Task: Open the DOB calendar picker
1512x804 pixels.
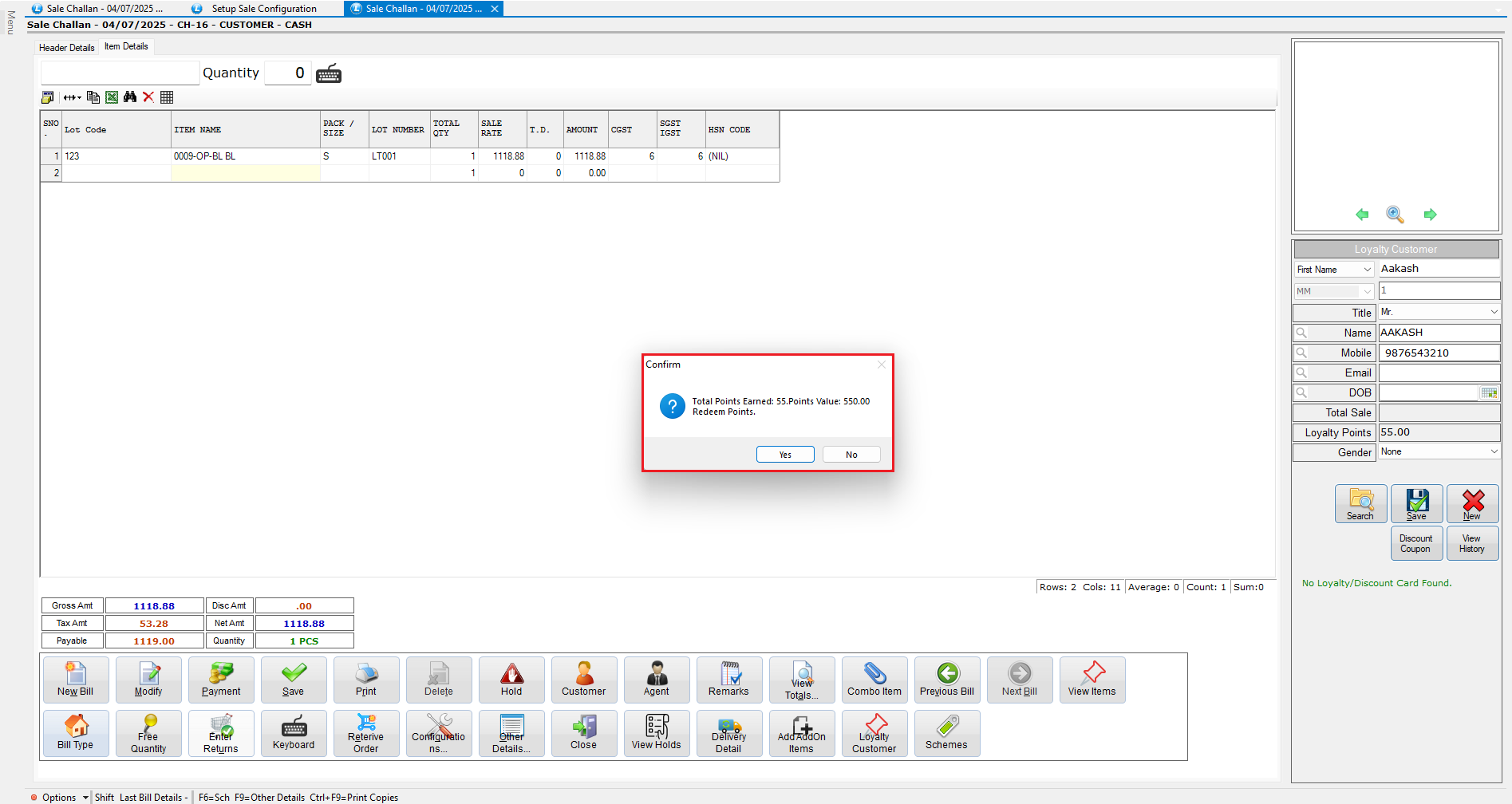Action: click(1489, 392)
